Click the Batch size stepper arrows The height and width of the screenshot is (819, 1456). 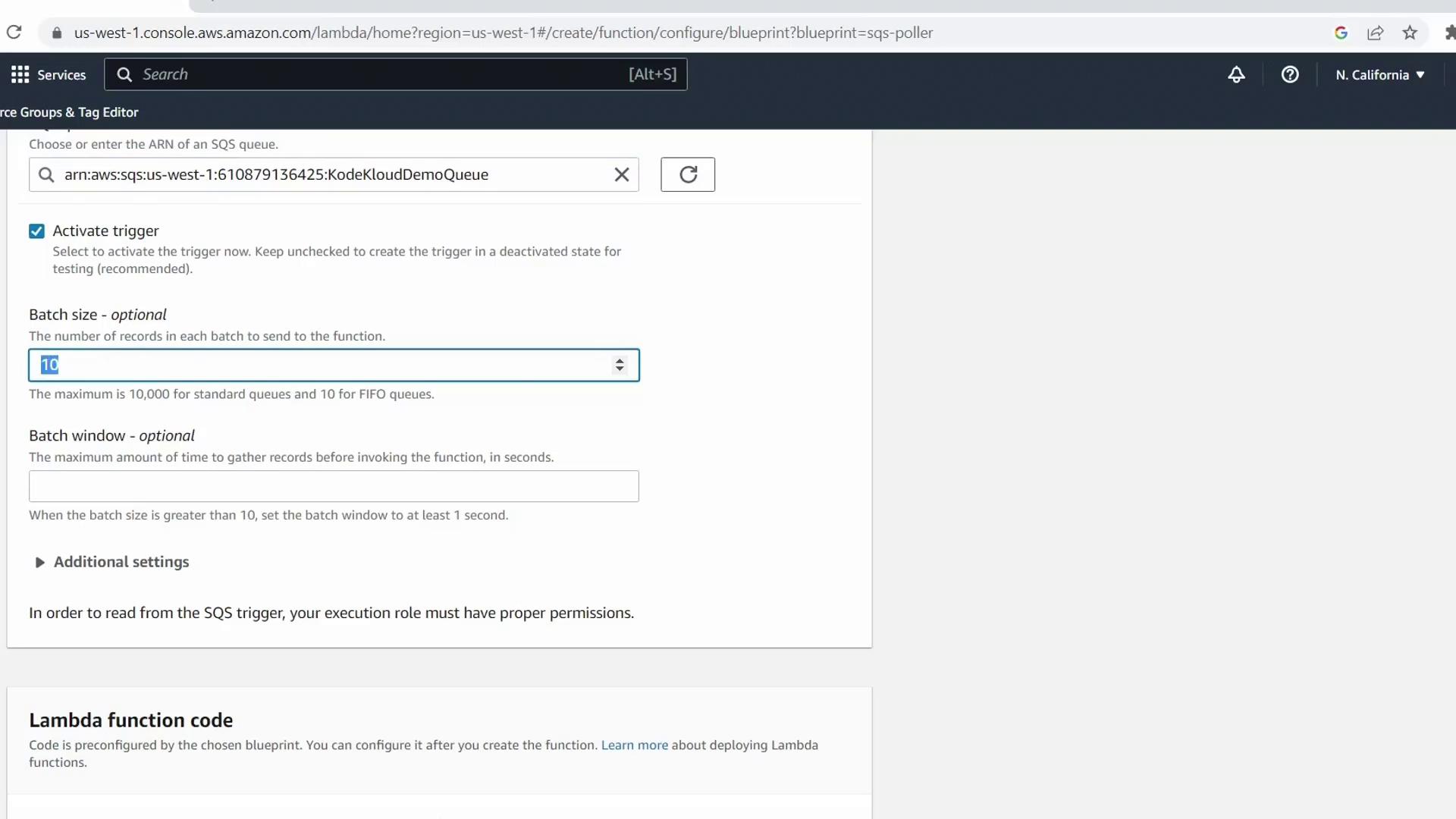(620, 365)
